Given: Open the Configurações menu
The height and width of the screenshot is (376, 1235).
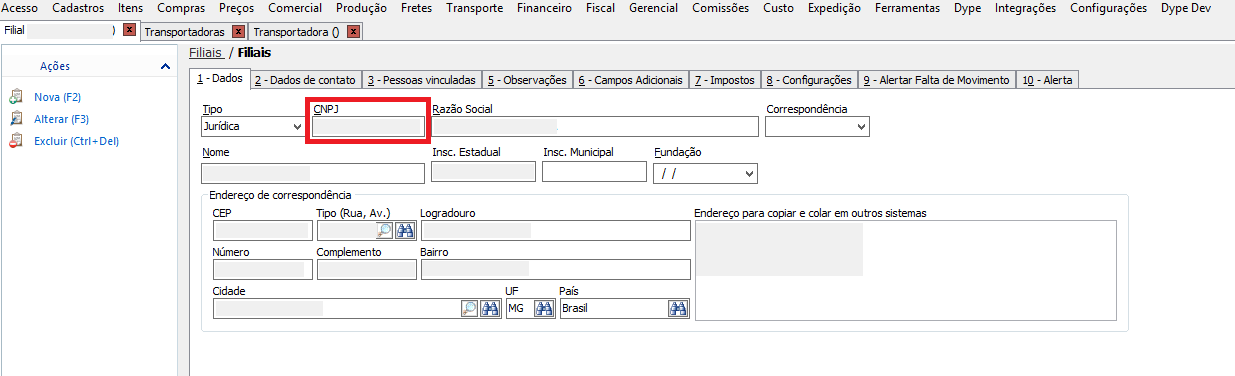Looking at the screenshot, I should click(1108, 8).
